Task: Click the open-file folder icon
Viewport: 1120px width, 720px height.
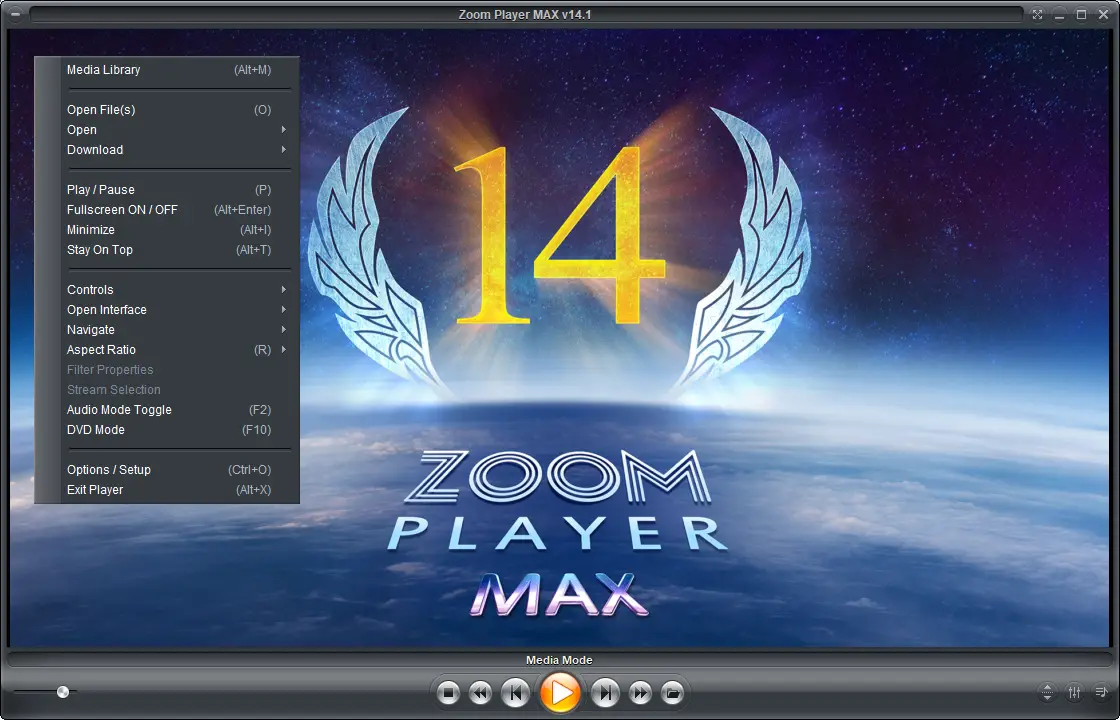Action: click(672, 693)
